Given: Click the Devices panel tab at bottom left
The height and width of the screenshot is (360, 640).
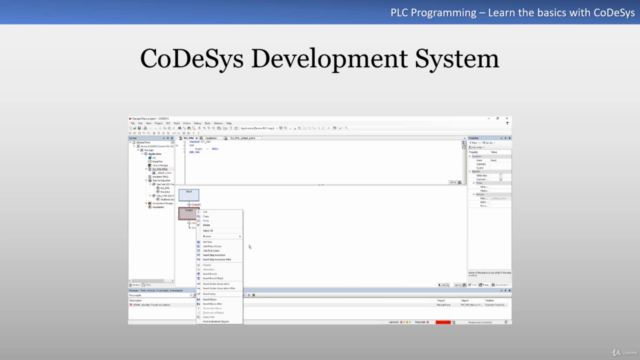Looking at the screenshot, I should (135, 285).
